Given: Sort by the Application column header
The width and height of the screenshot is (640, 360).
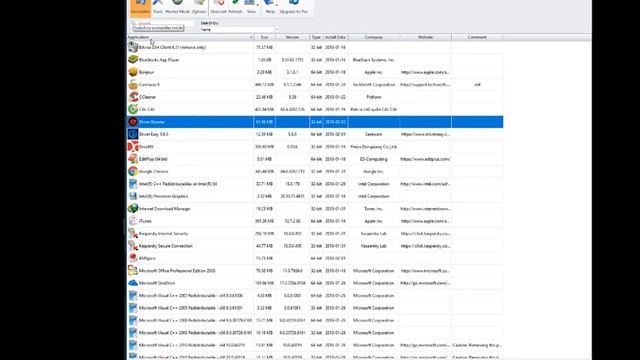Looking at the screenshot, I should point(190,37).
